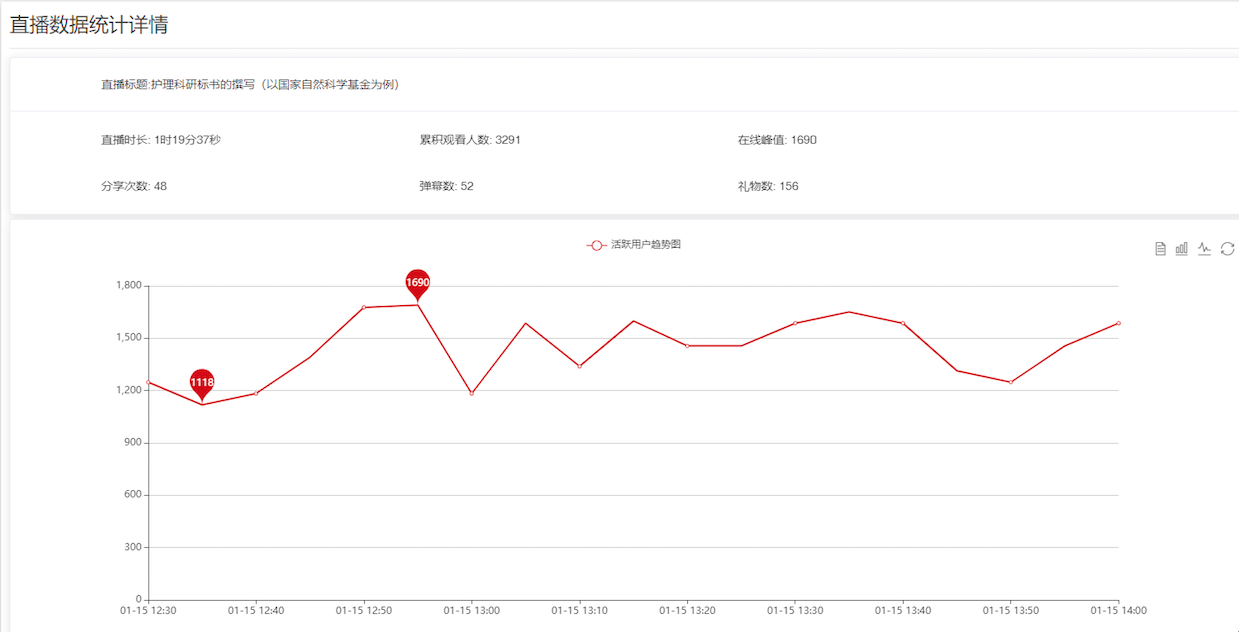Screen dimensions: 1239x632
Task: Click the line data point at 01-15 12:30
Action: (x=149, y=382)
